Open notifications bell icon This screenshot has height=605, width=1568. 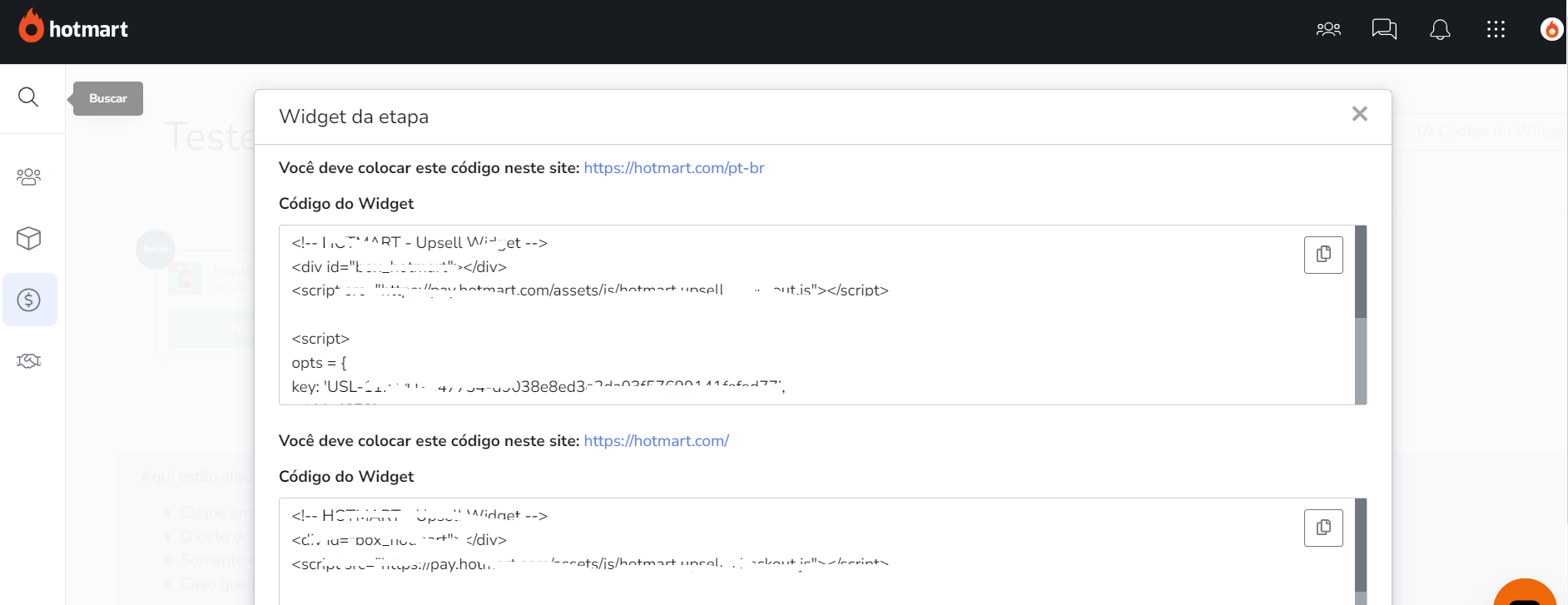1440,30
